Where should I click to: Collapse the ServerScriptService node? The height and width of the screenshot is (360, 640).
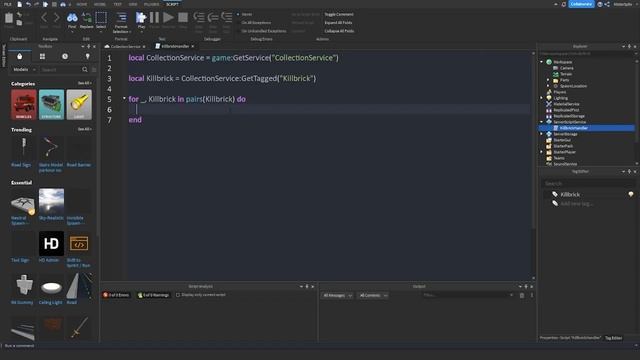[x=542, y=122]
